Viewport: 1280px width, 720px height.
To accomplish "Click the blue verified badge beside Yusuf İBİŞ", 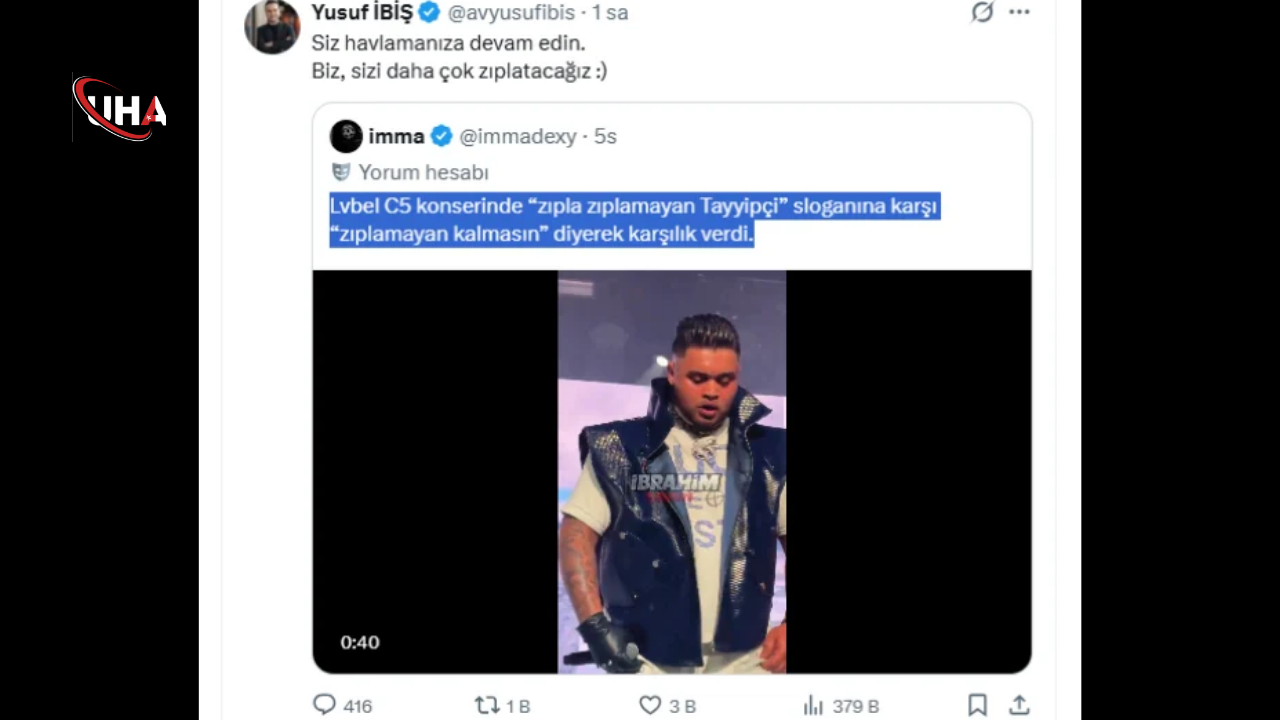I will click(x=430, y=12).
